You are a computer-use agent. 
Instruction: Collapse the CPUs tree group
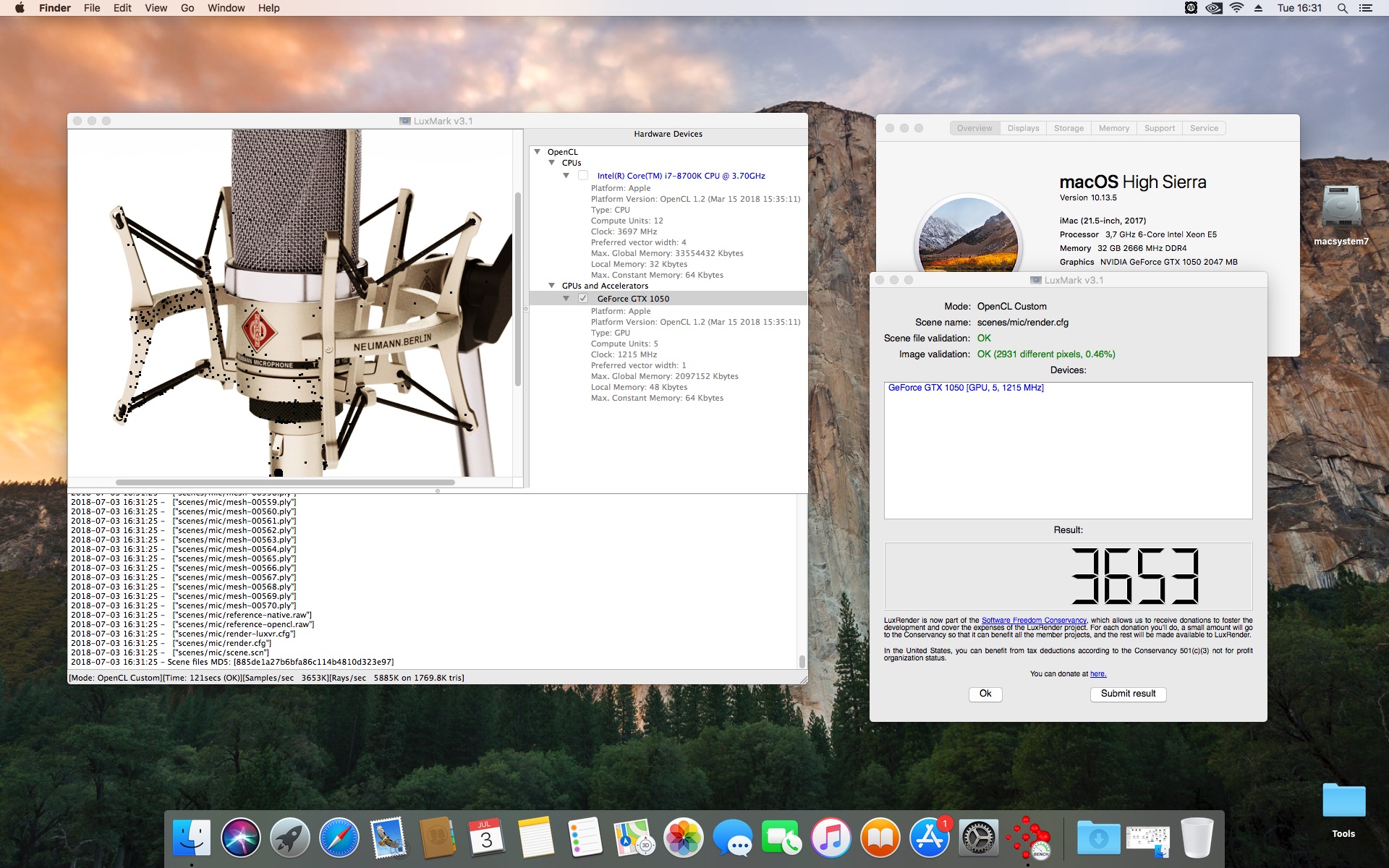pos(551,163)
